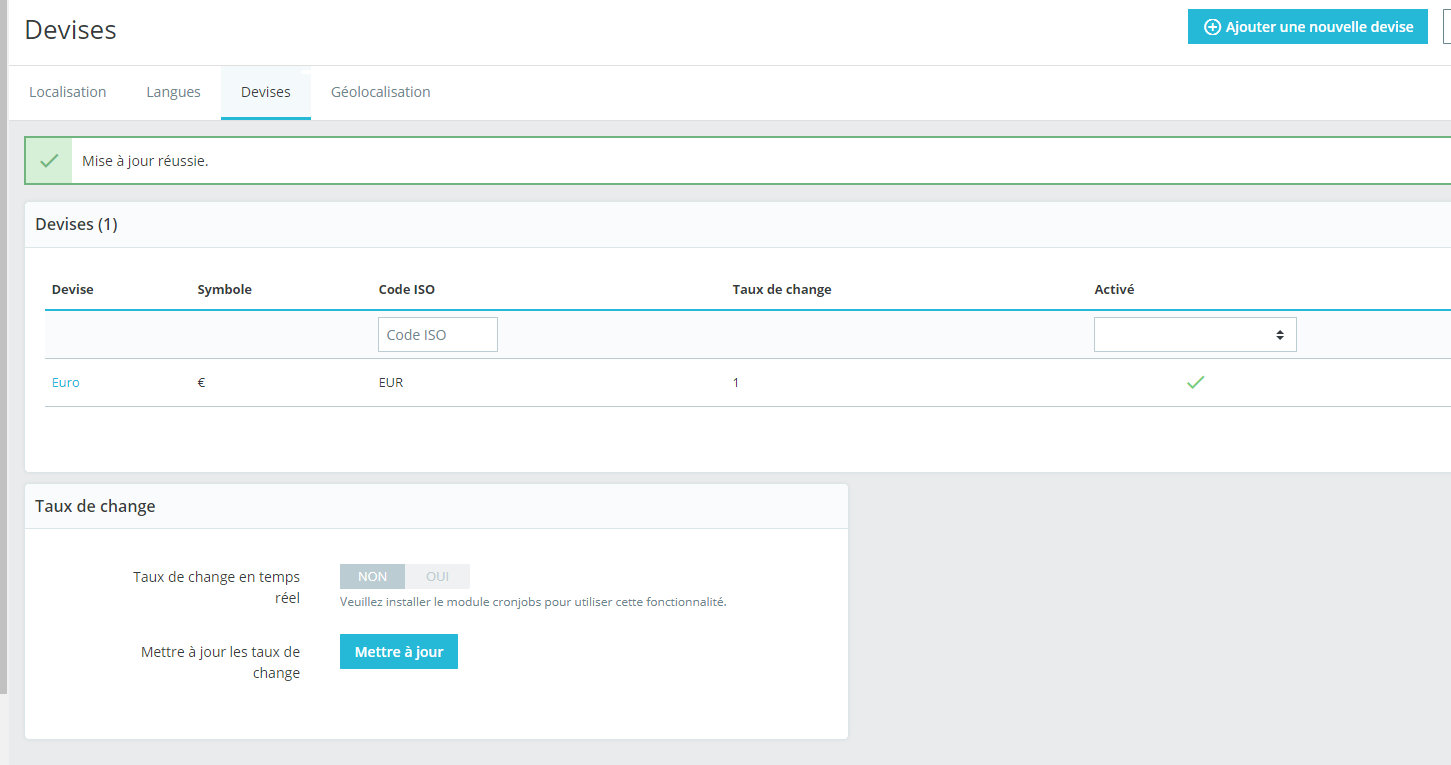Click the Mettre à jour button
Image resolution: width=1451 pixels, height=765 pixels.
(x=399, y=652)
